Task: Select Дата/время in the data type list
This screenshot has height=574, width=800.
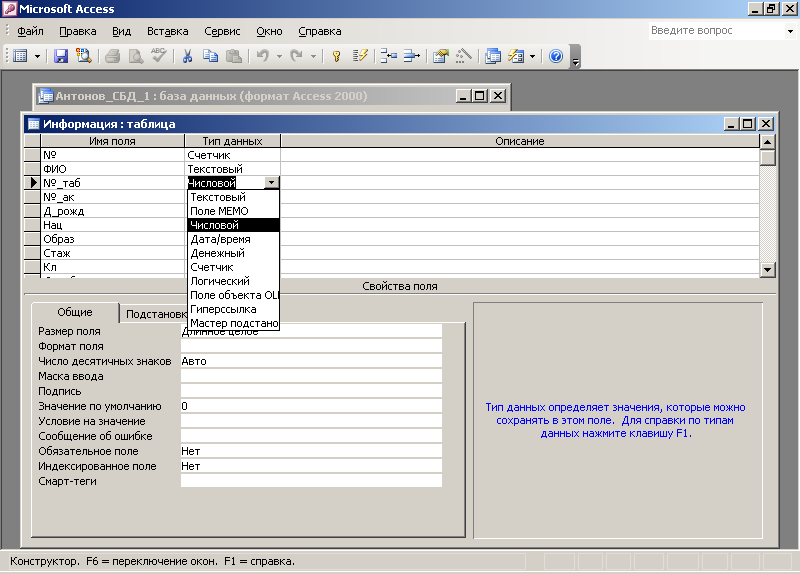Action: pos(234,239)
